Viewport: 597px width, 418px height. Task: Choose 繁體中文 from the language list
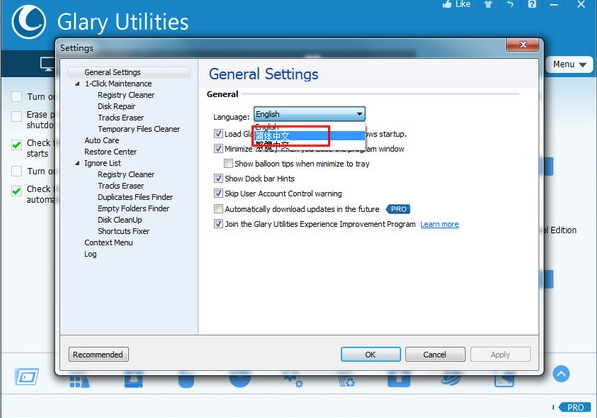[x=309, y=145]
